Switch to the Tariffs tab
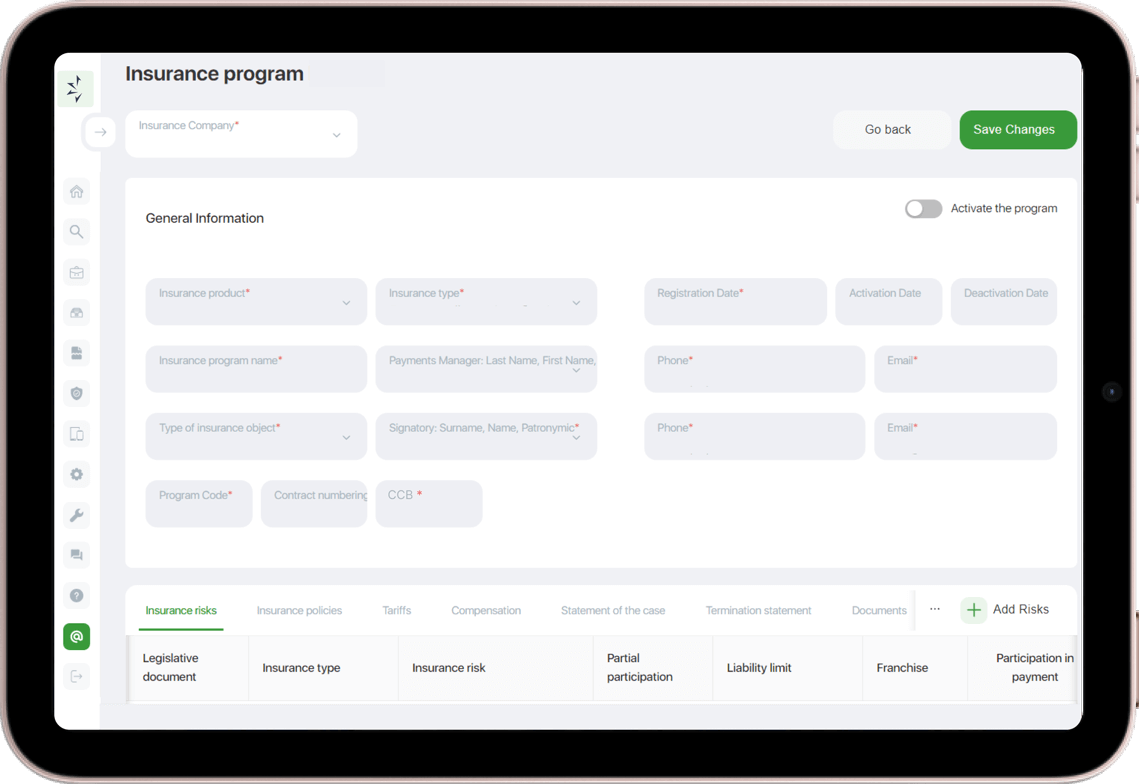 click(x=397, y=610)
